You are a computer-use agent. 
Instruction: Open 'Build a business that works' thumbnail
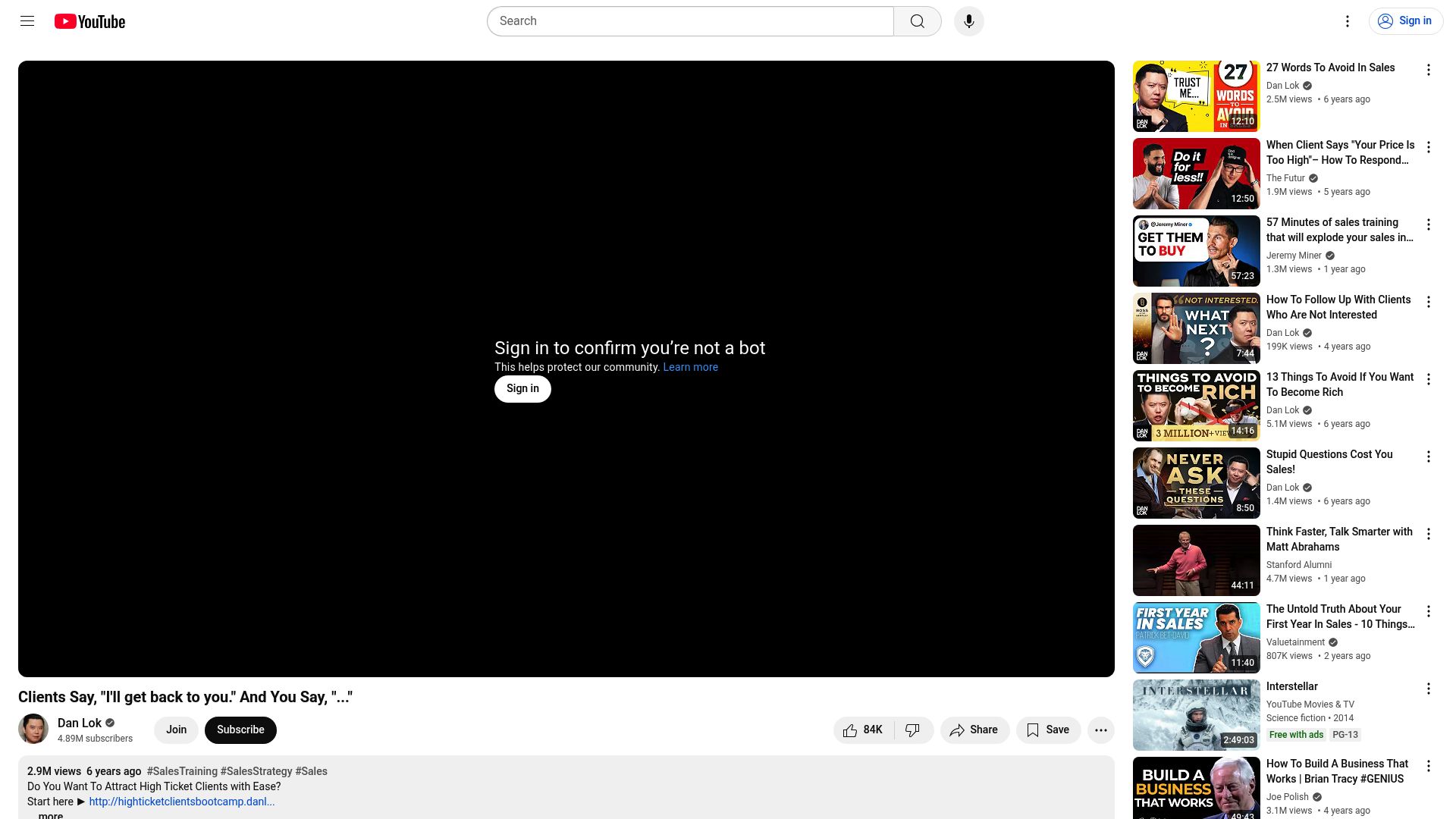1196,788
